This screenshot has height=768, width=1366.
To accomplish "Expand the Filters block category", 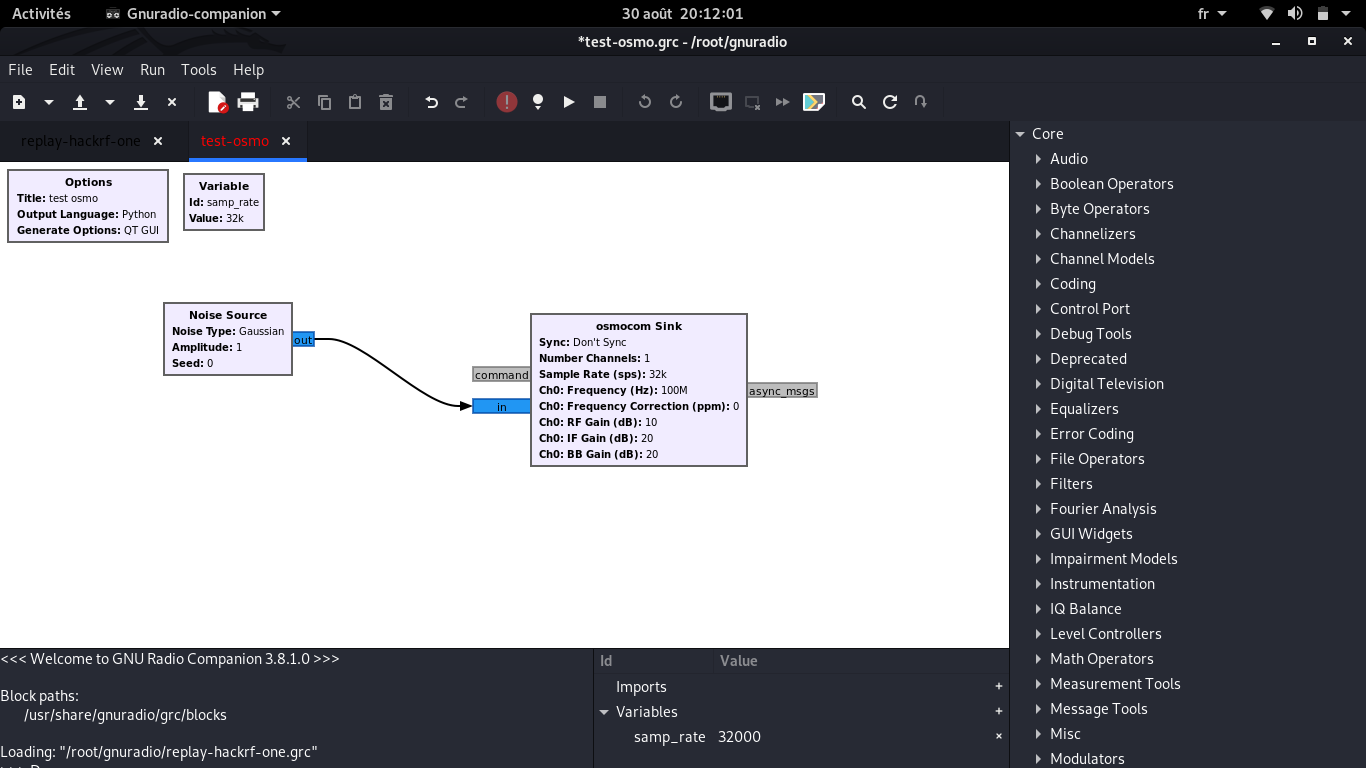I will pyautogui.click(x=1039, y=484).
